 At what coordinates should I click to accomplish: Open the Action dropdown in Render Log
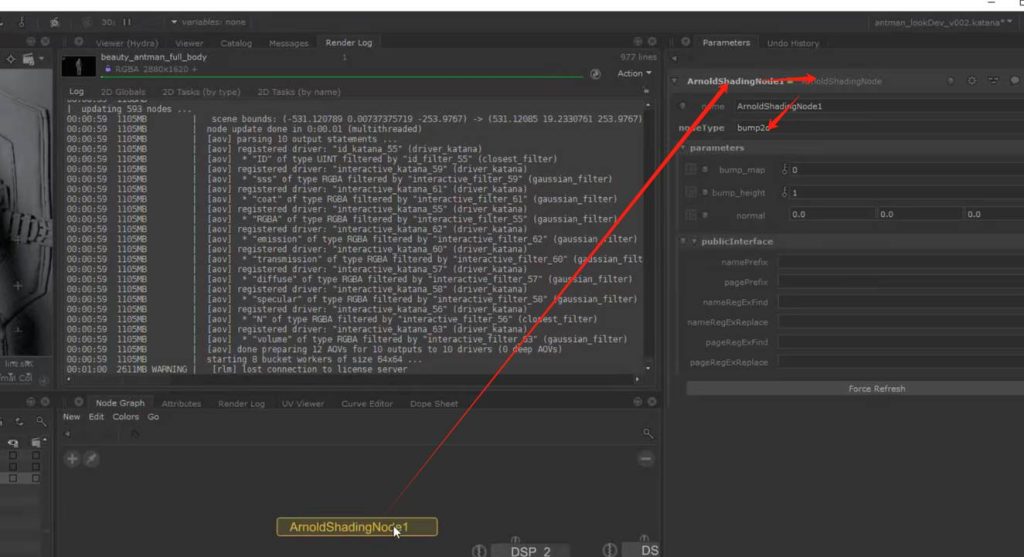[634, 73]
